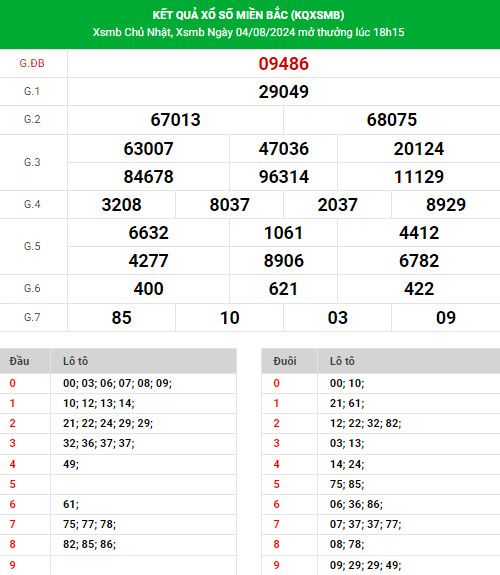Select the Đuôi row with digit 9
500x575 pixels.
pos(381,565)
